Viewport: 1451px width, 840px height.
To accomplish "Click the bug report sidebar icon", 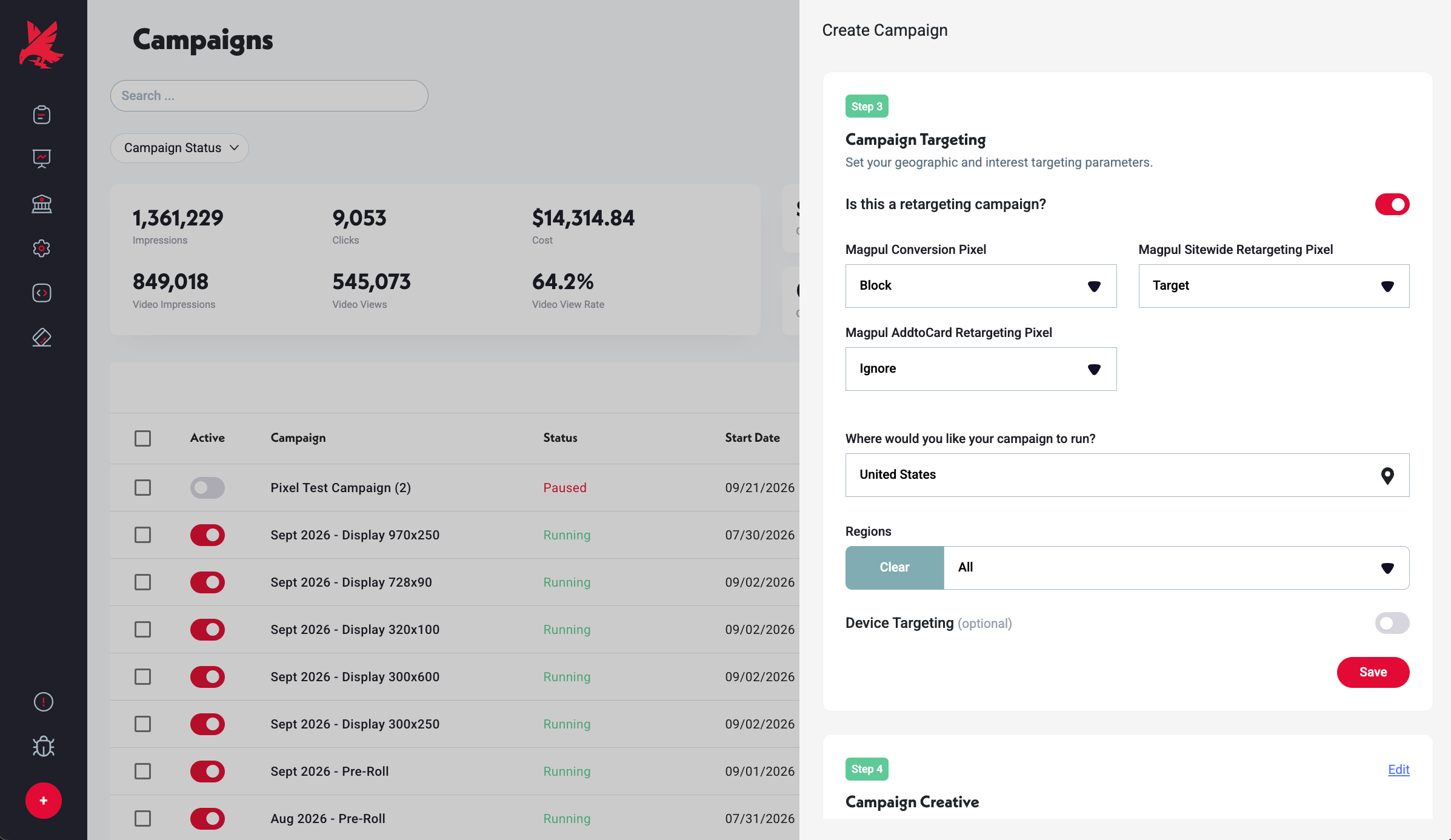I will [x=44, y=746].
